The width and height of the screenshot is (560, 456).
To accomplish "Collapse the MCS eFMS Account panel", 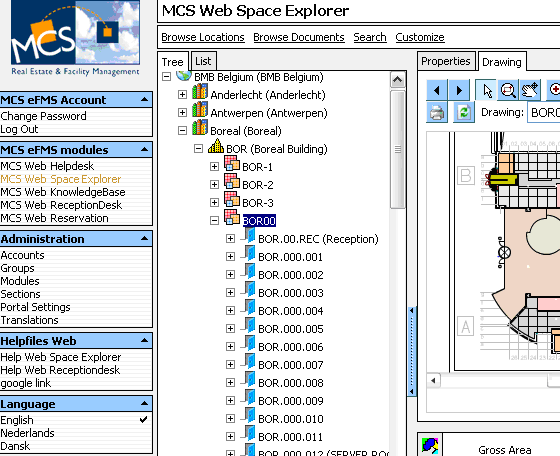I will click(145, 100).
